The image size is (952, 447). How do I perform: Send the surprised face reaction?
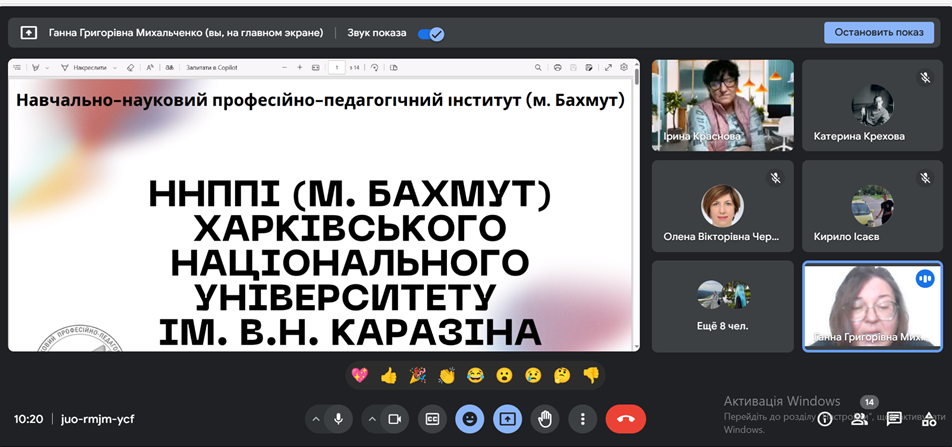click(x=504, y=376)
